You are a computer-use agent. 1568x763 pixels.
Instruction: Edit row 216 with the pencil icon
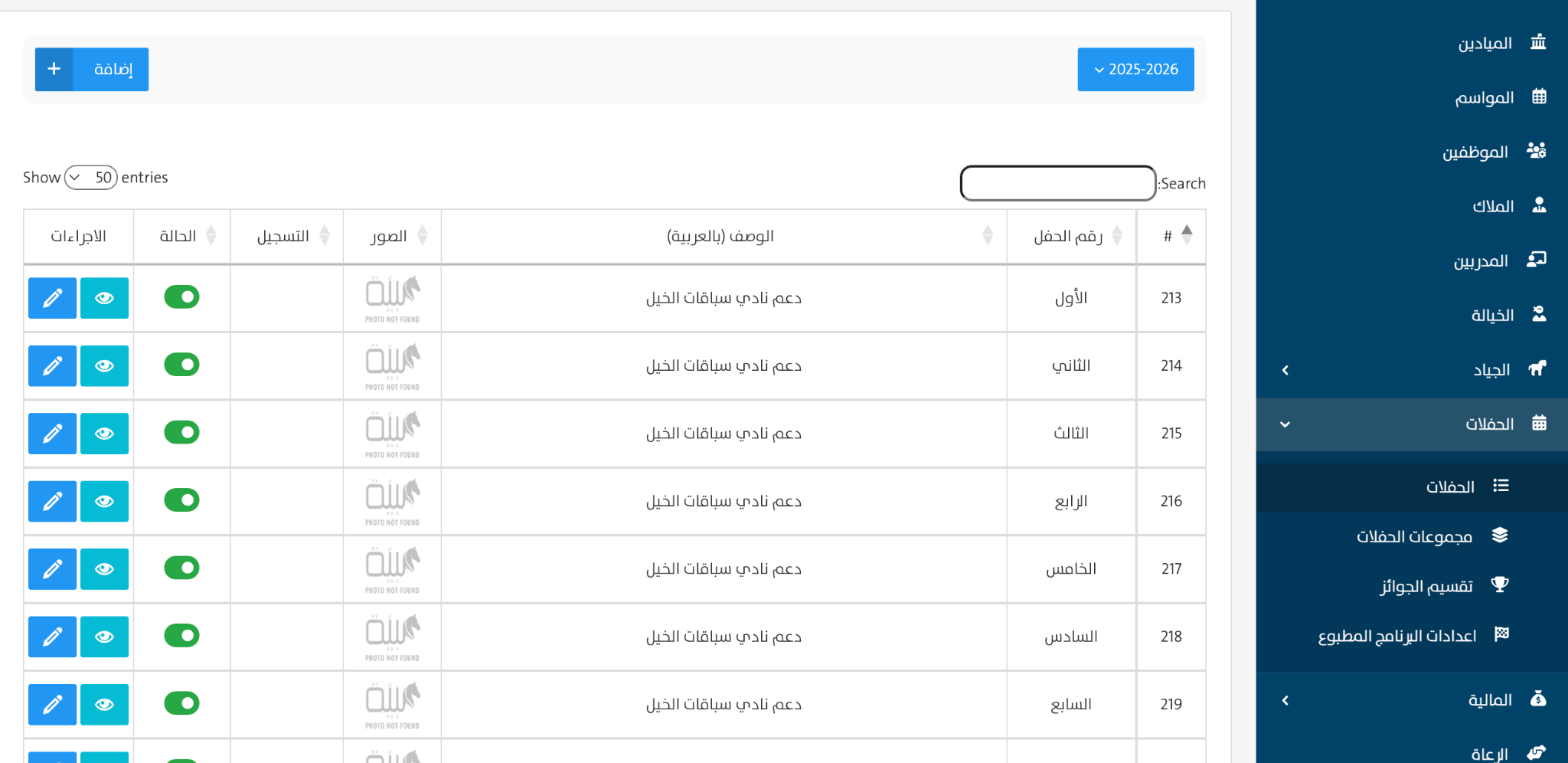[52, 501]
